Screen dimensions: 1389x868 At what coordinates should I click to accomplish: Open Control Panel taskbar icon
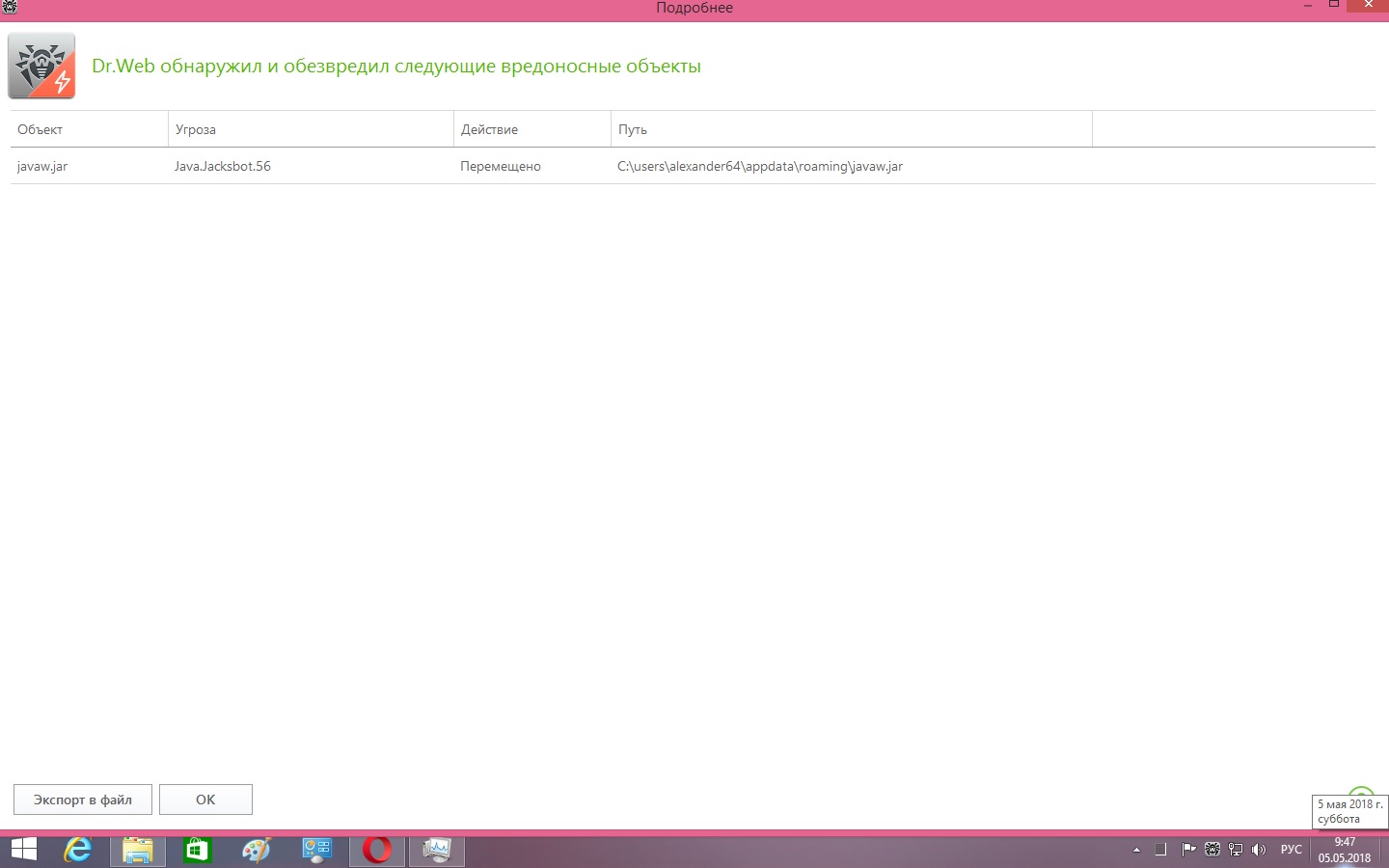coord(316,850)
